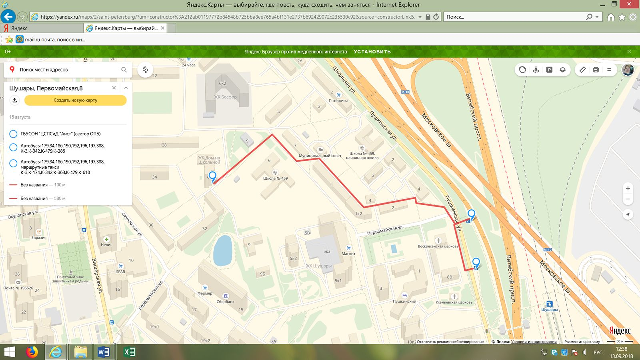
Task: Collapse the Shushary map panel with the chevron
Action: point(126,88)
